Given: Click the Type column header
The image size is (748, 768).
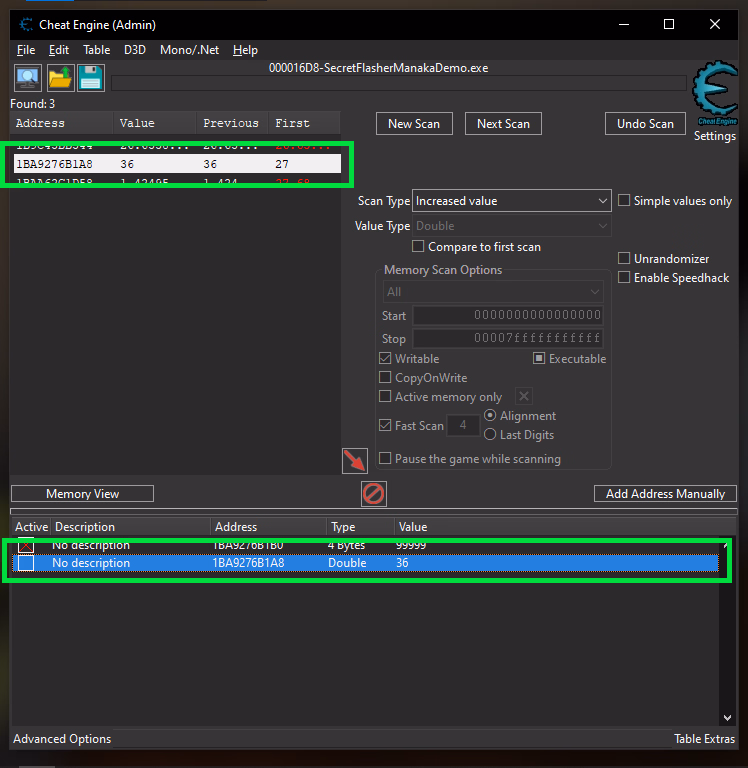Looking at the screenshot, I should 361,527.
